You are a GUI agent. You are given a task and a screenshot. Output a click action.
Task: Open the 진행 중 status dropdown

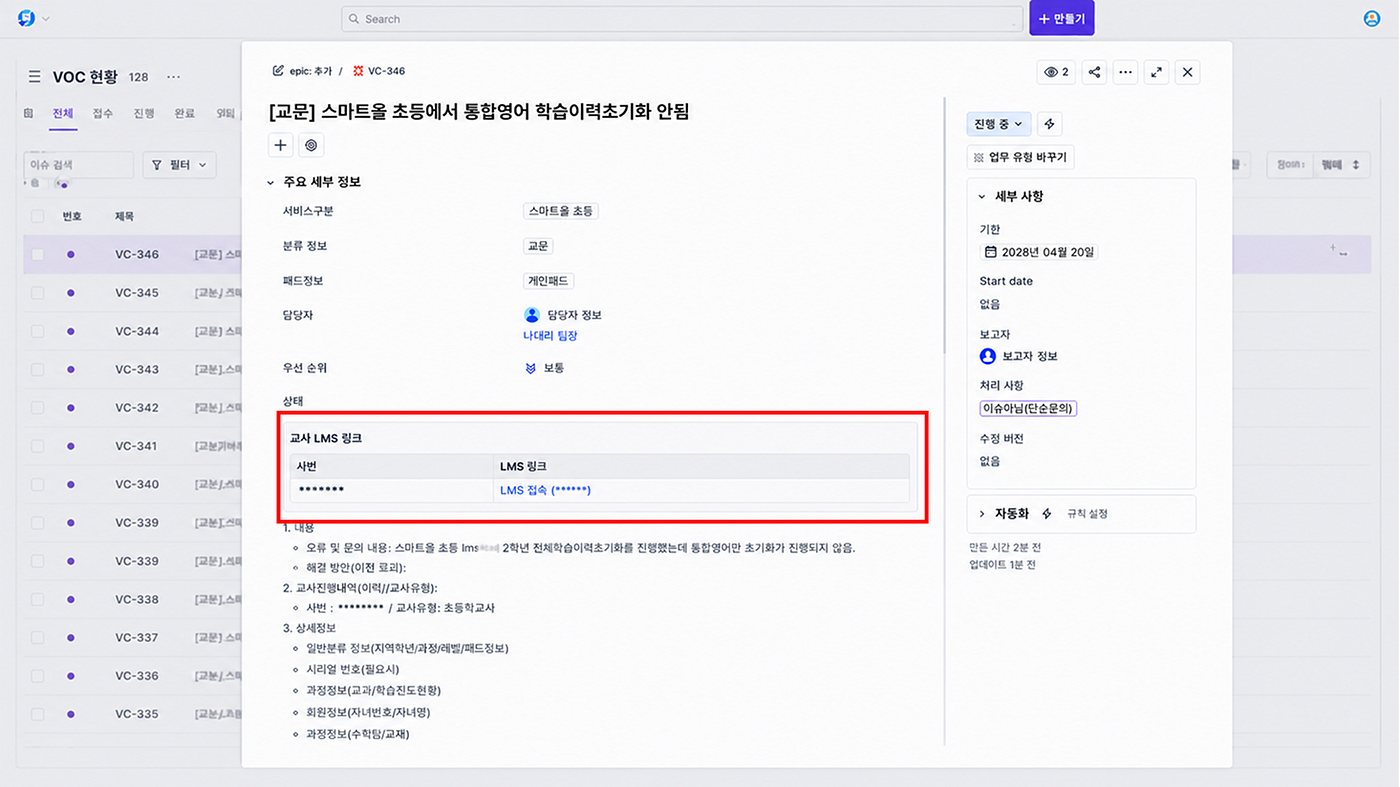coord(999,124)
